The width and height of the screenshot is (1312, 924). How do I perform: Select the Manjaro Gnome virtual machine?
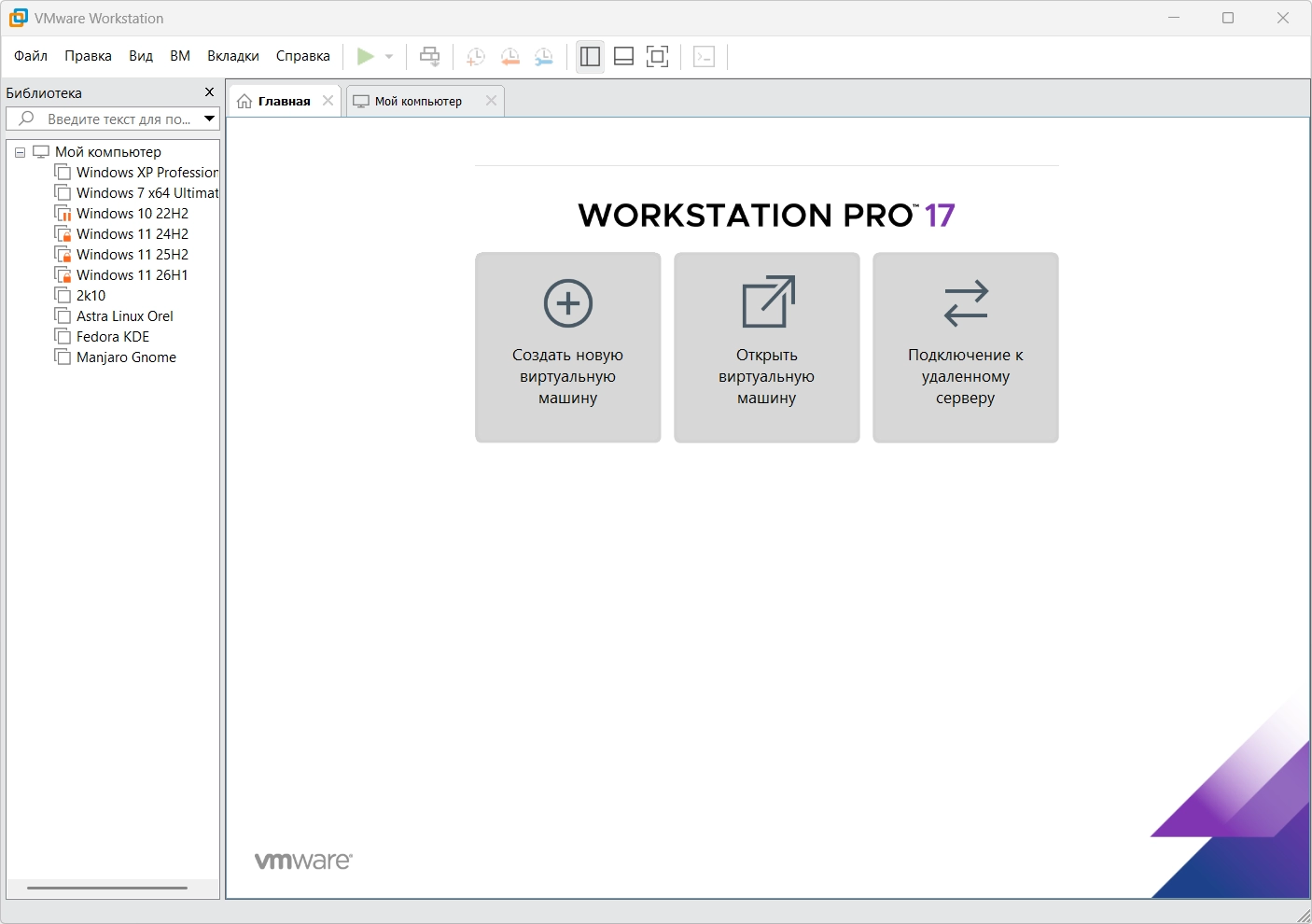click(126, 357)
